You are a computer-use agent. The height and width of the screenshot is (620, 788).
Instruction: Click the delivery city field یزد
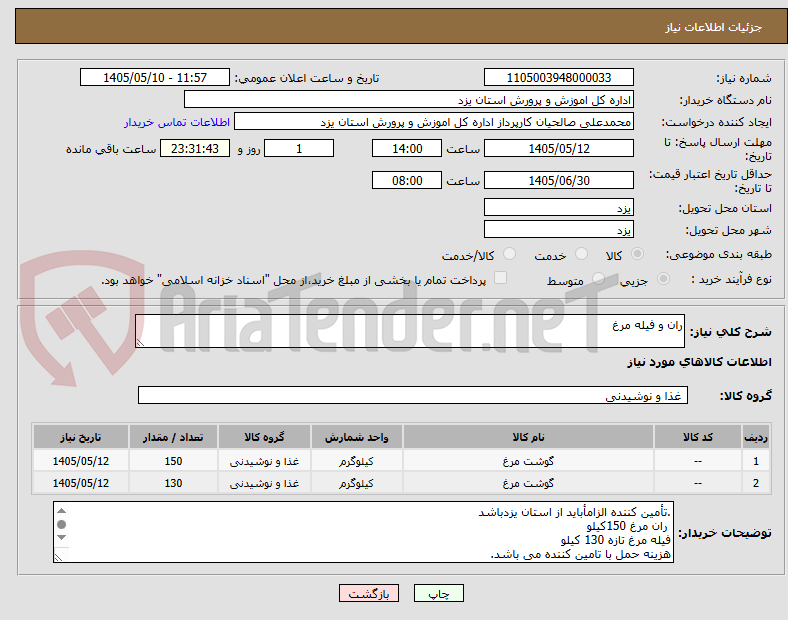tap(559, 229)
